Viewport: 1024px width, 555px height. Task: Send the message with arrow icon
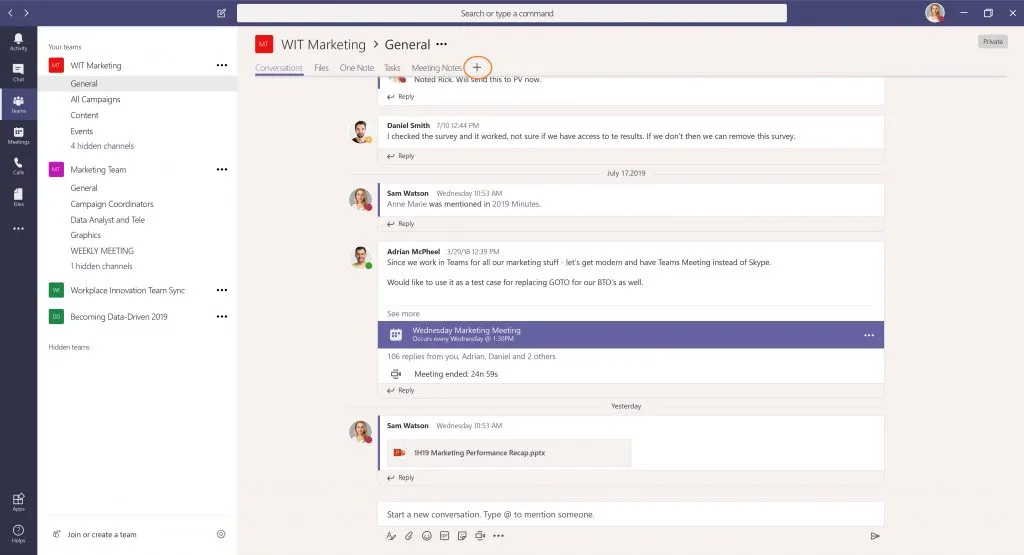(874, 536)
